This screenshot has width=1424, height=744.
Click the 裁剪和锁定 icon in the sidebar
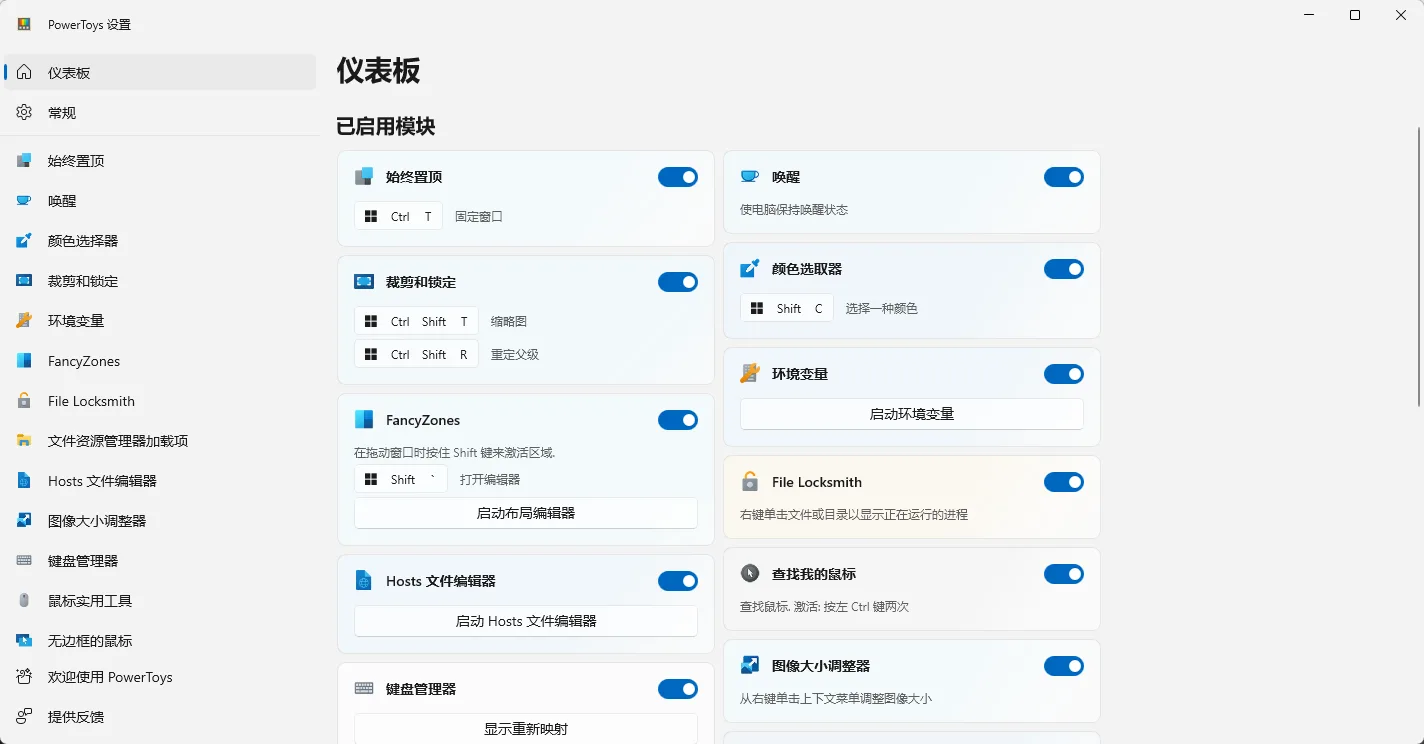[x=24, y=281]
